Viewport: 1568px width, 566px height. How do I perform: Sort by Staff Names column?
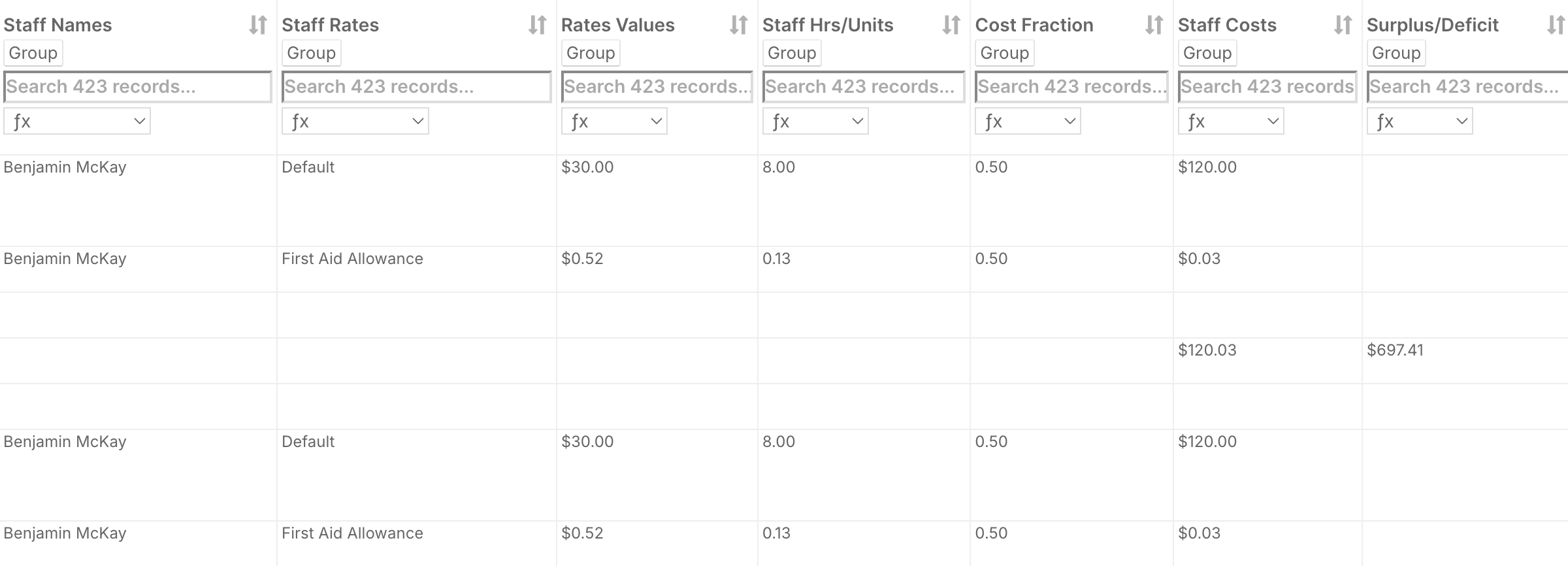pos(257,25)
